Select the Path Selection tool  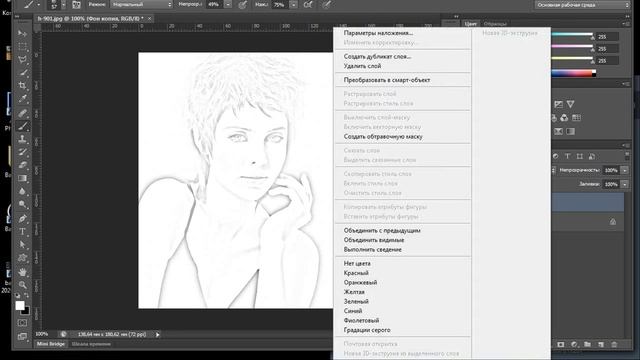22,244
